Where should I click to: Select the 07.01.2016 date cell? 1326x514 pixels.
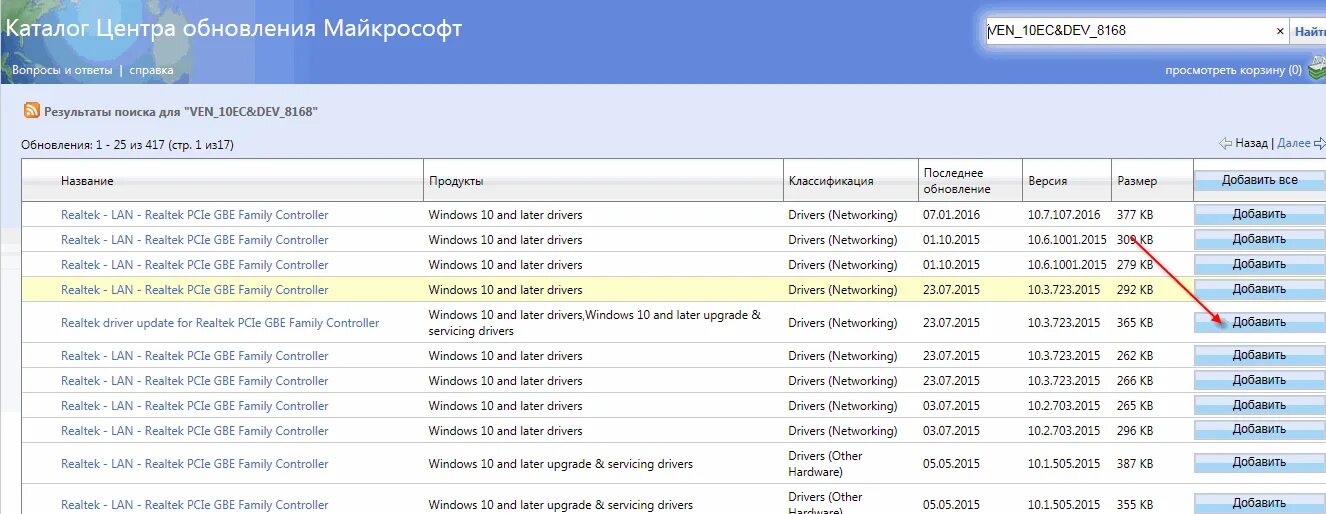pos(953,215)
